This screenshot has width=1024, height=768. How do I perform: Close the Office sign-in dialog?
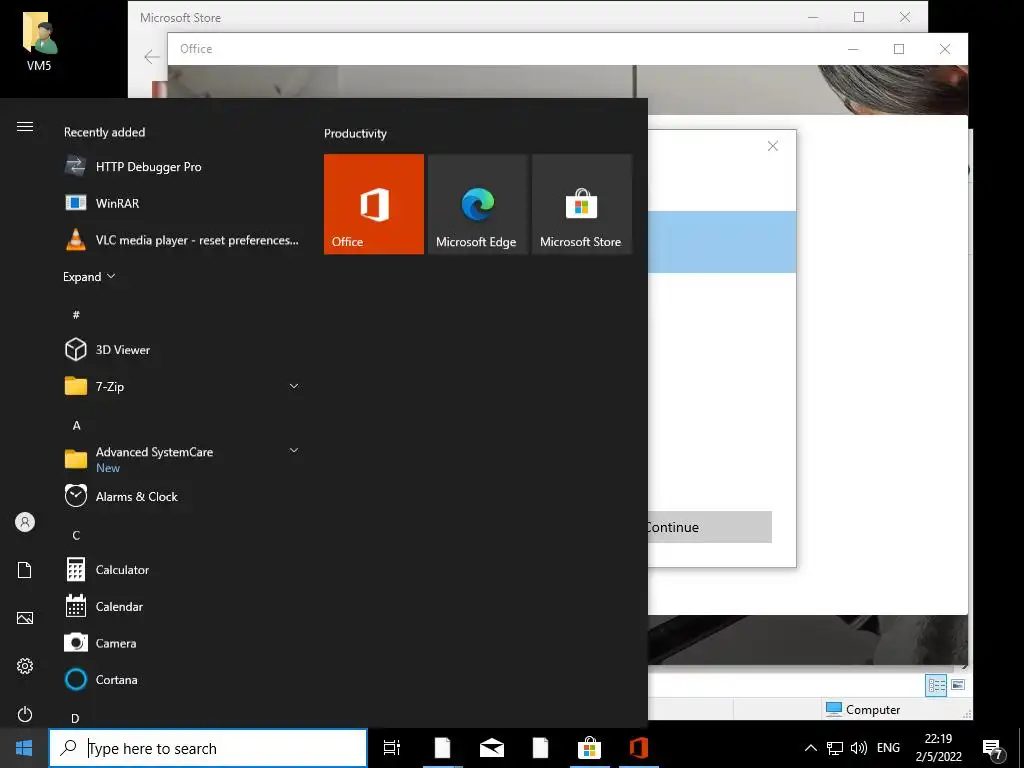coord(773,146)
